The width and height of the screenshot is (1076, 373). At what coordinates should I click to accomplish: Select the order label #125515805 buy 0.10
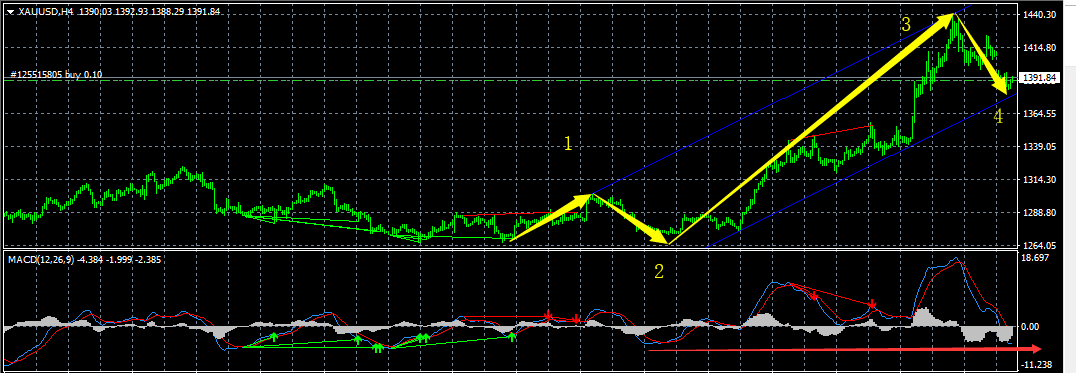click(56, 74)
